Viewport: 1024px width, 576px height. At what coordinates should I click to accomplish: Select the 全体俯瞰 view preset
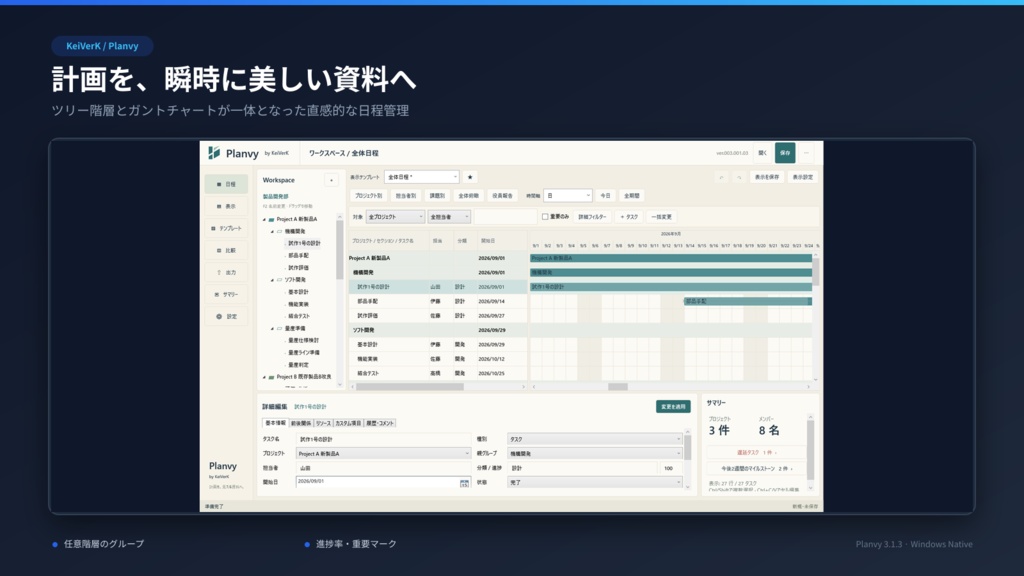point(468,195)
